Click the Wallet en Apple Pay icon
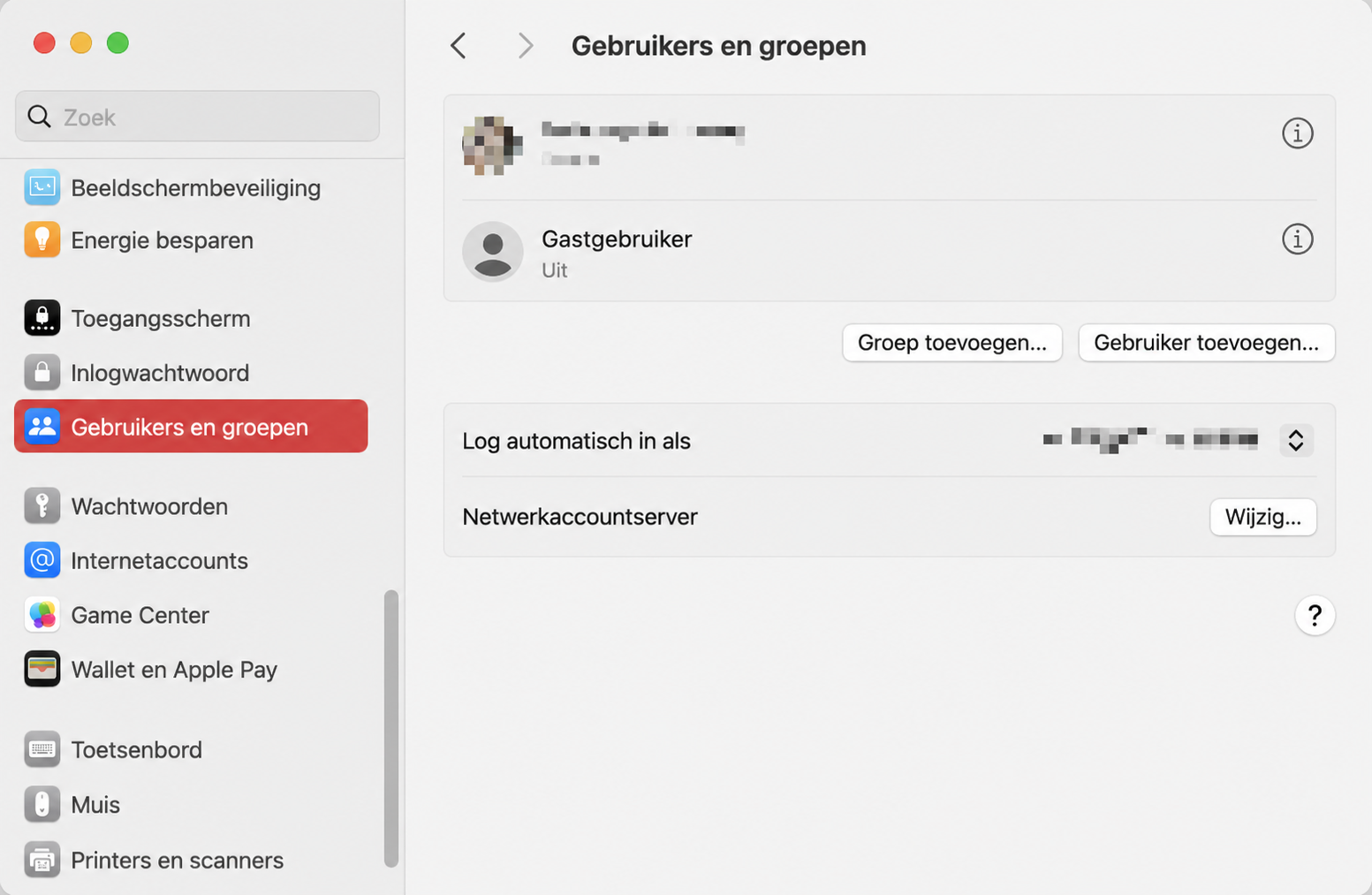Image resolution: width=1372 pixels, height=895 pixels. [x=42, y=669]
